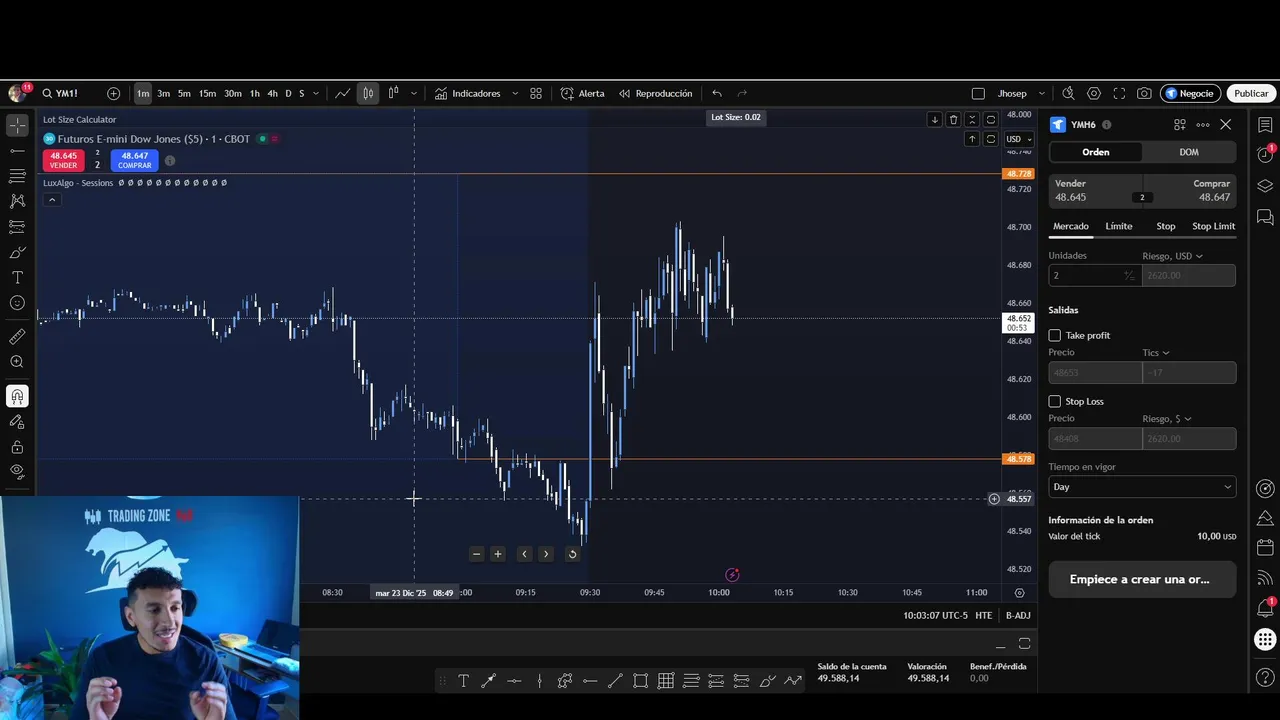Screen dimensions: 1280x720
Task: Open the indicator templates grid icon
Action: (536, 93)
